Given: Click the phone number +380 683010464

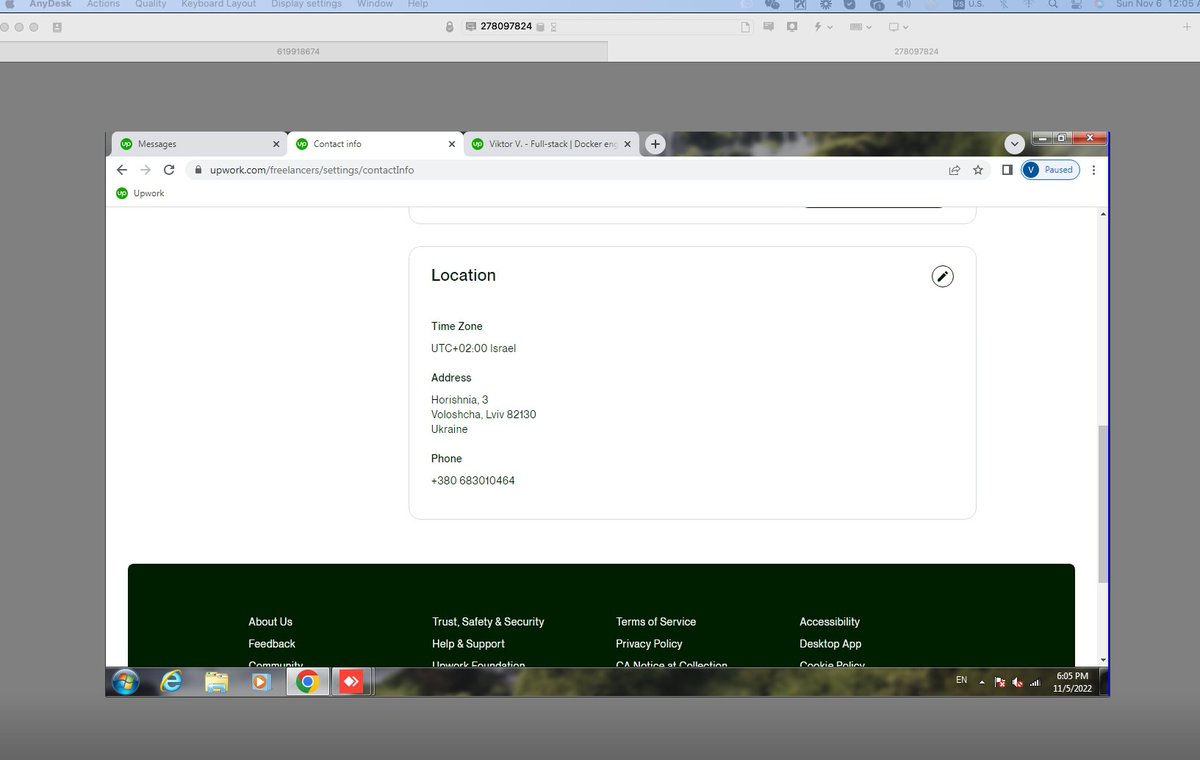Looking at the screenshot, I should 473,481.
